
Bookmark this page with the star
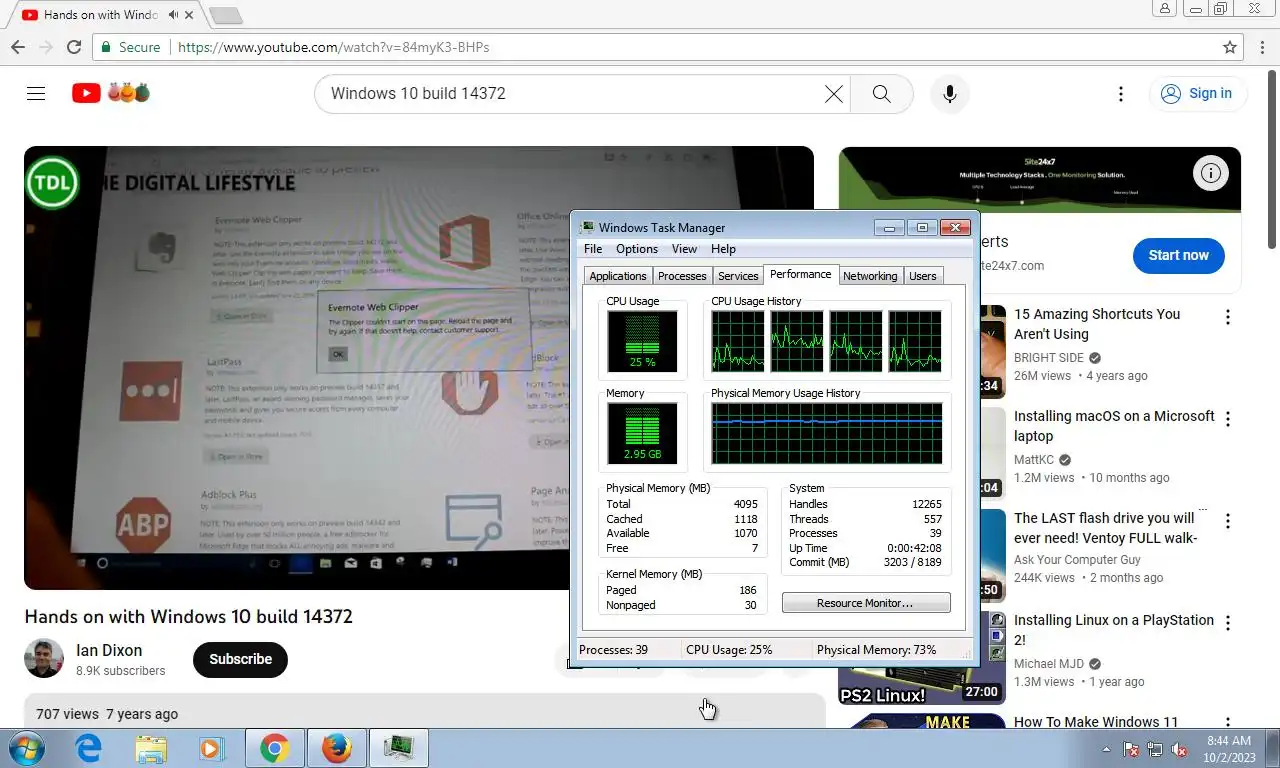pos(1230,47)
